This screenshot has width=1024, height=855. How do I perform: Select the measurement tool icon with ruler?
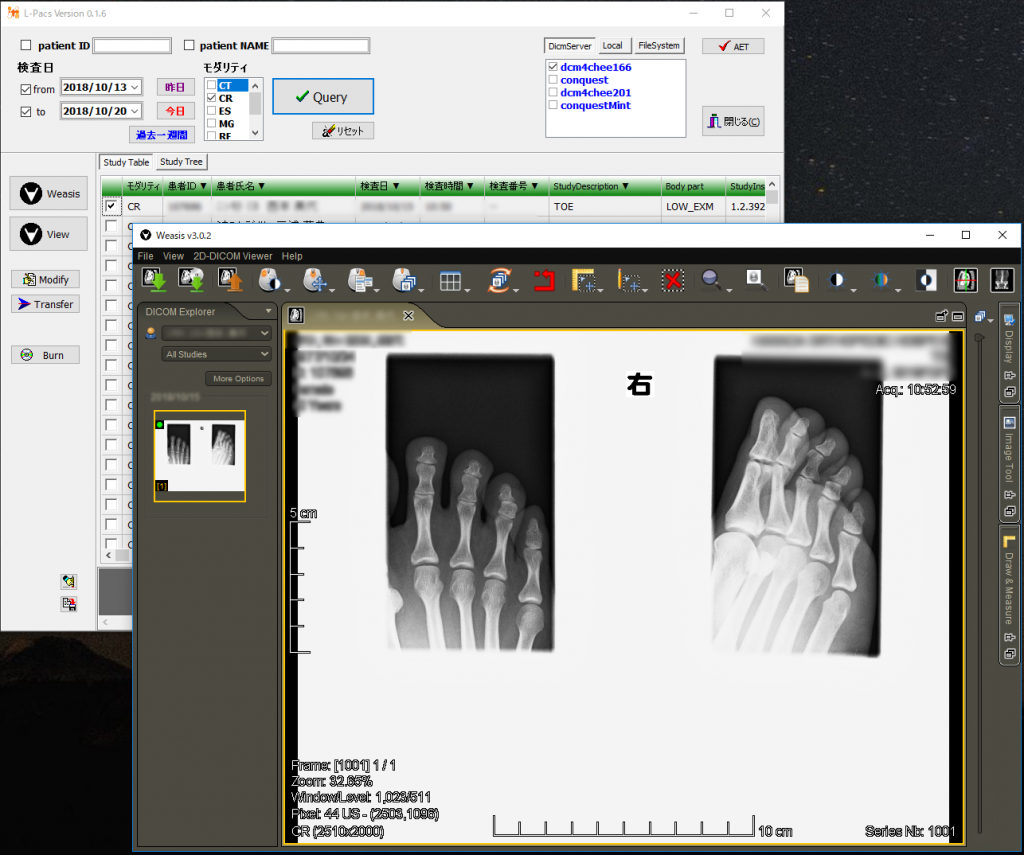[583, 280]
